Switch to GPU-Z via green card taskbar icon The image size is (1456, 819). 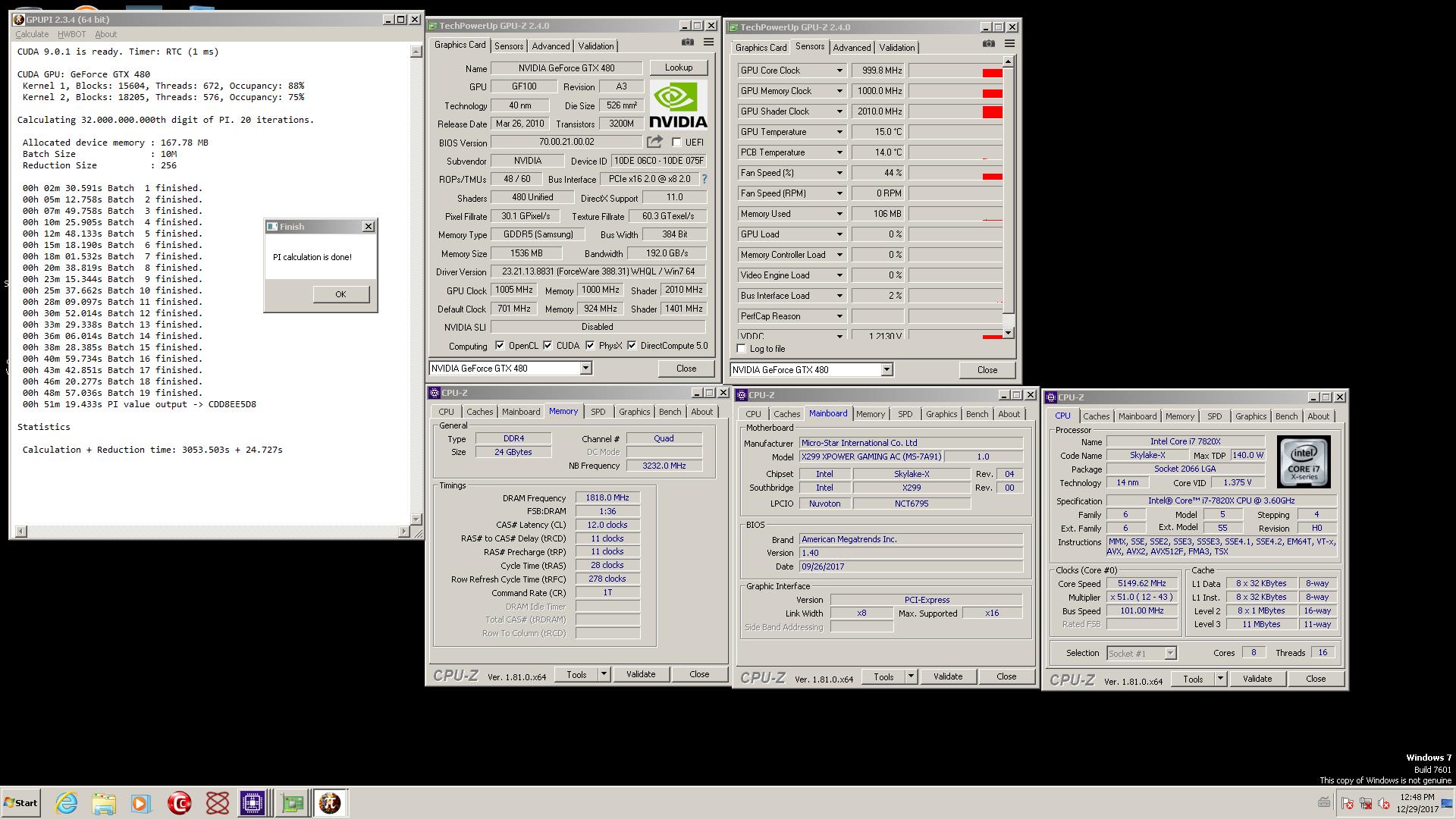[292, 803]
